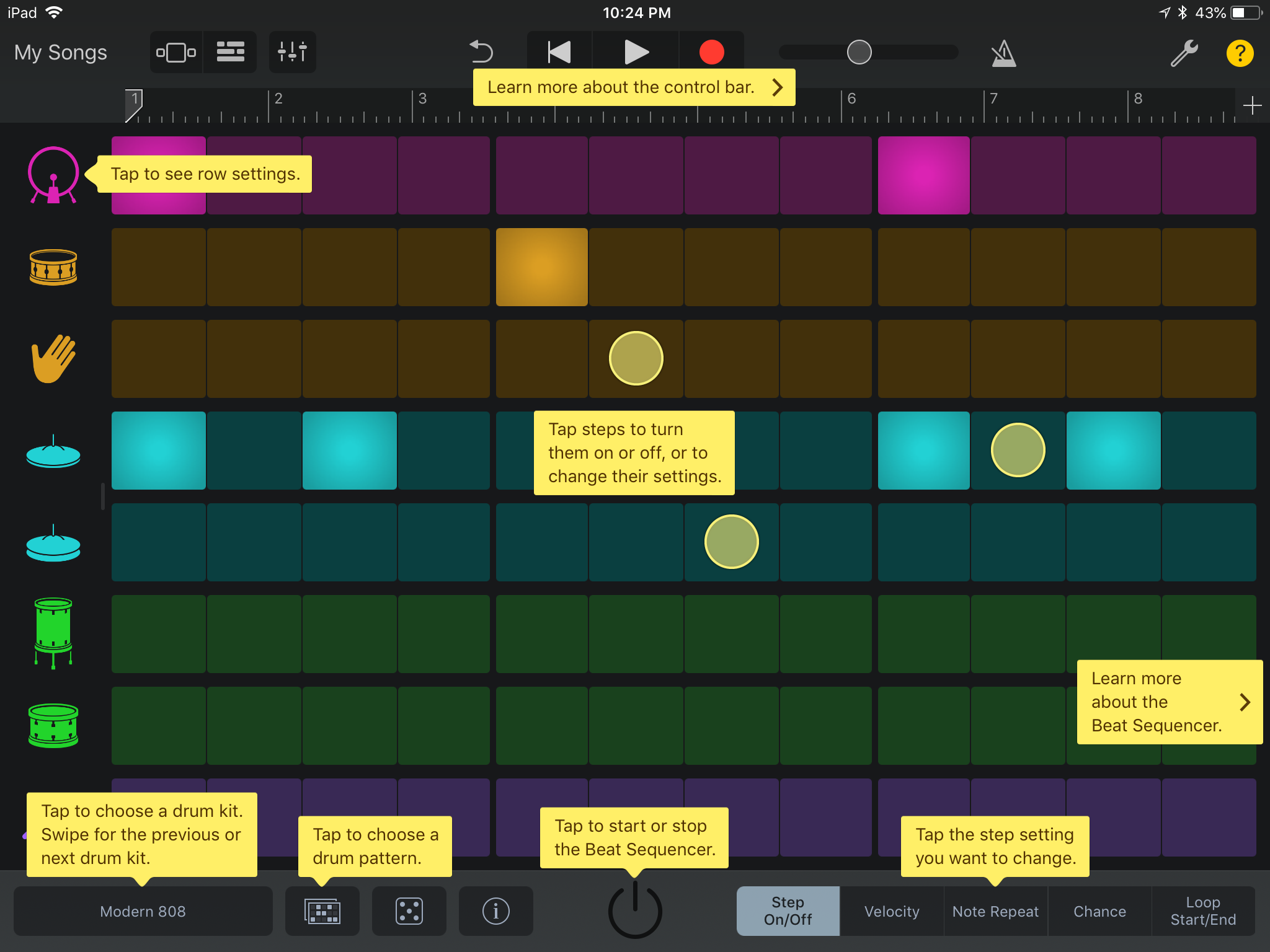Open the closed hi-hat row settings

53,451
